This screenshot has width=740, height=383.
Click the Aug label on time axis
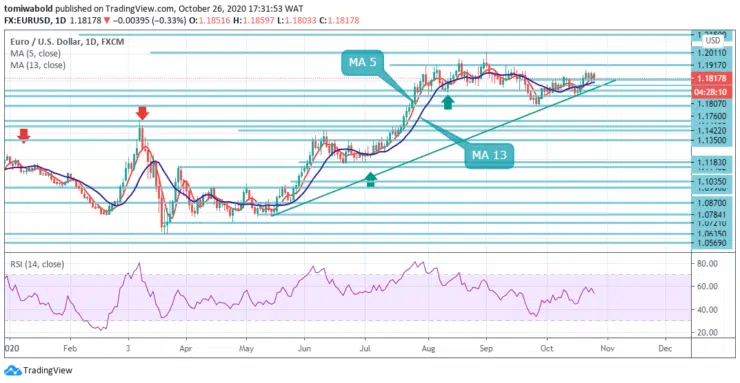point(429,350)
